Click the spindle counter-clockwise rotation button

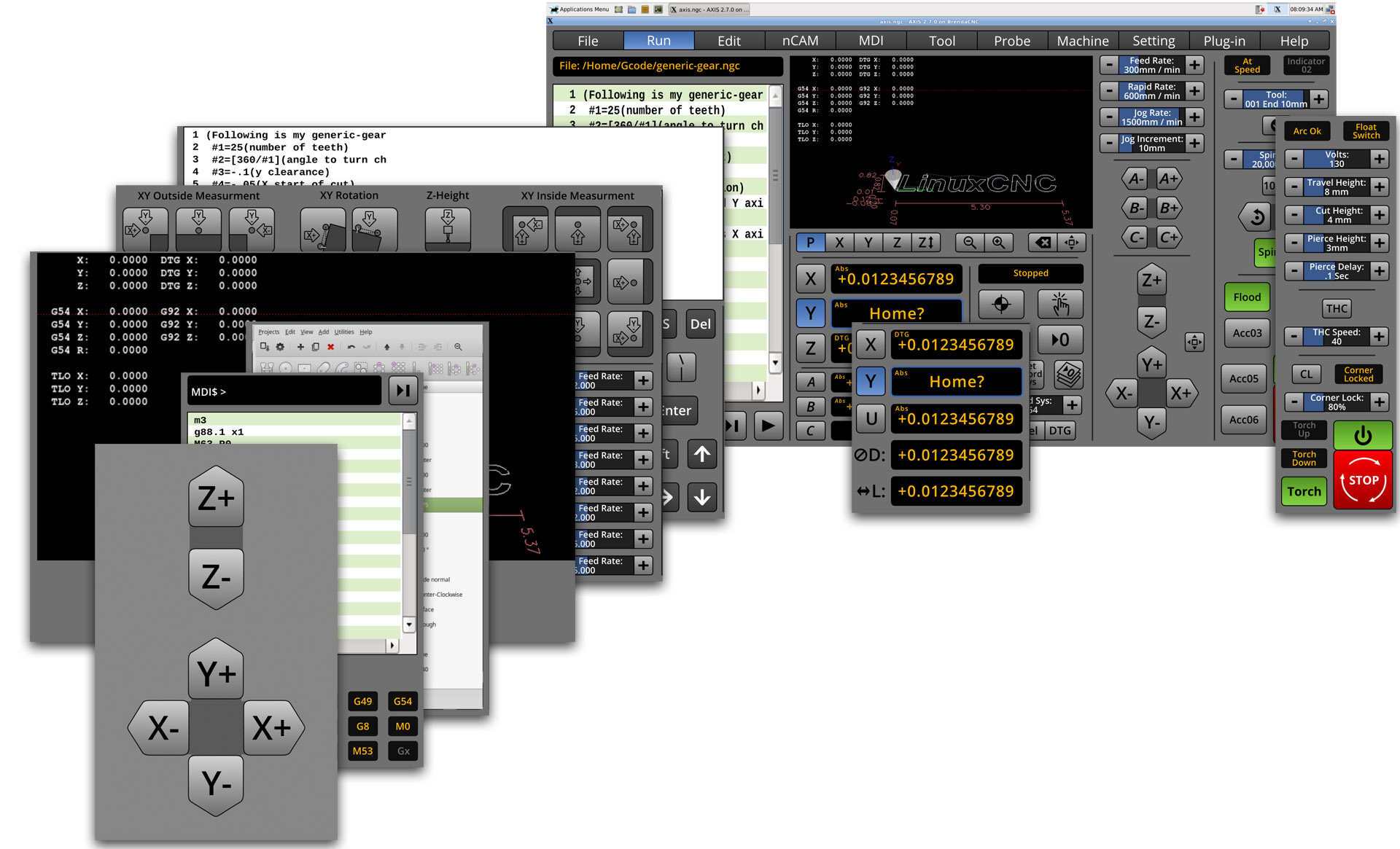[1256, 216]
